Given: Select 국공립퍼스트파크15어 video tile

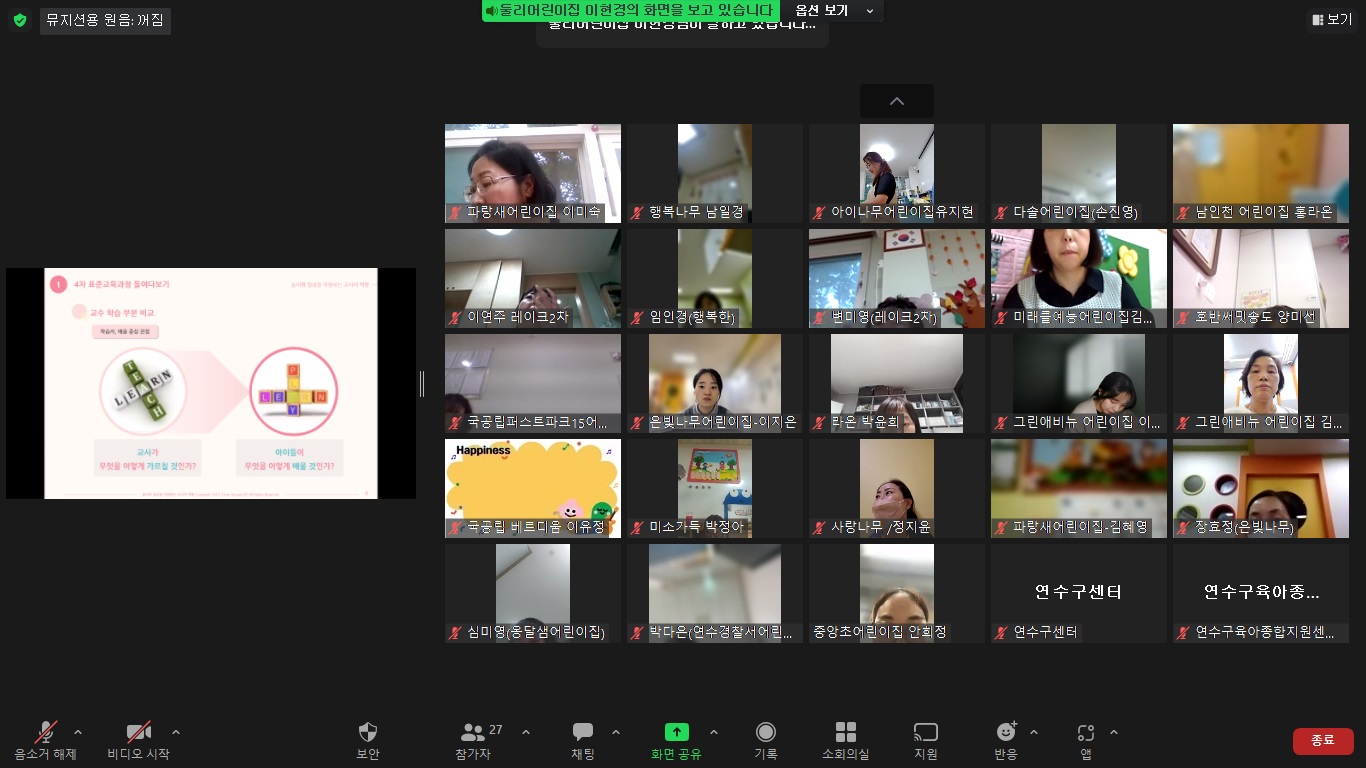Looking at the screenshot, I should click(533, 383).
